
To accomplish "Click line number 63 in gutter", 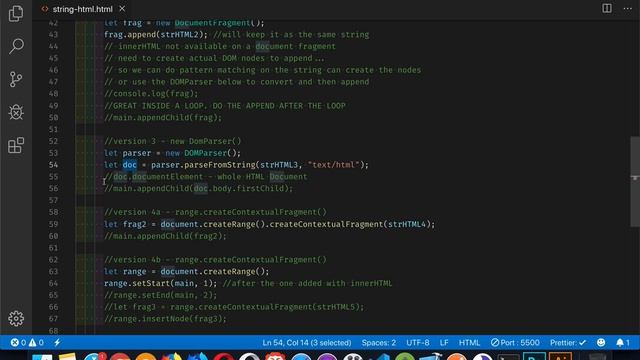I will 53,271.
